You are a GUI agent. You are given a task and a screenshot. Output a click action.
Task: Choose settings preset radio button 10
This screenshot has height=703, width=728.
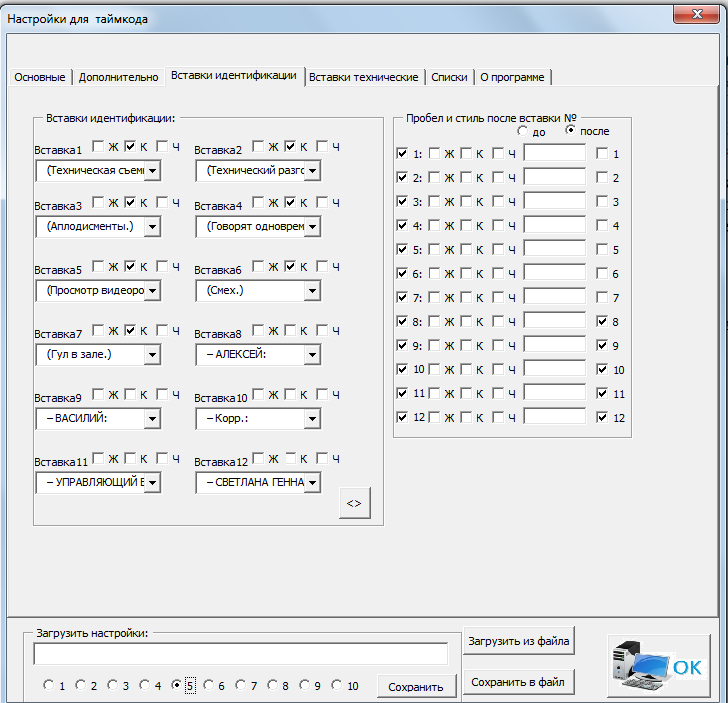pyautogui.click(x=337, y=685)
